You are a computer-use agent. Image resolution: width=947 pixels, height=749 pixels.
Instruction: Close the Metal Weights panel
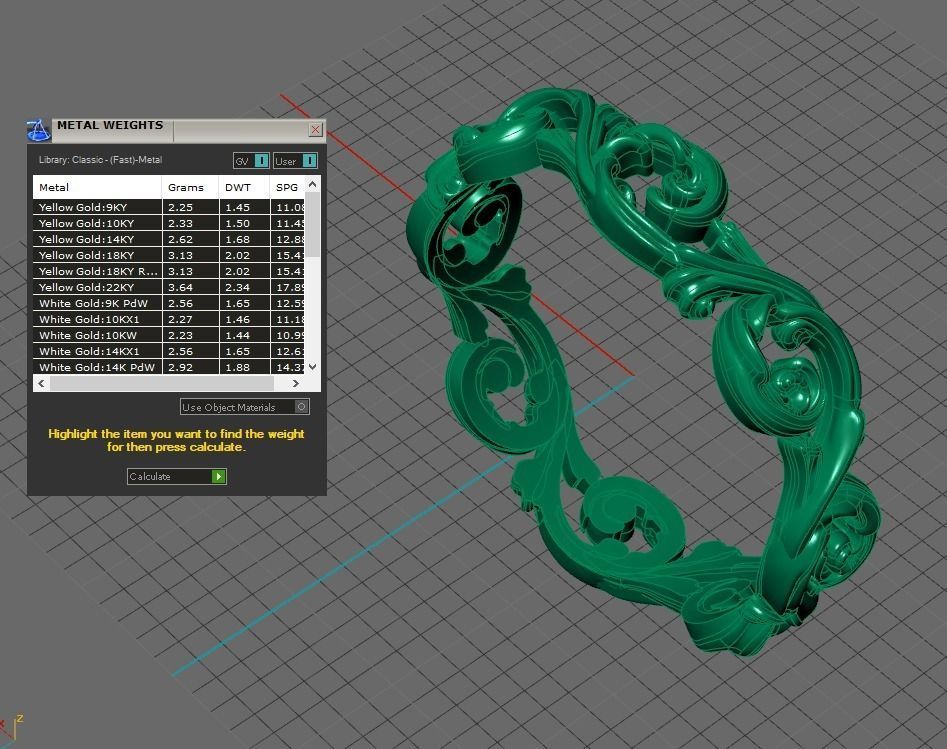coord(315,129)
